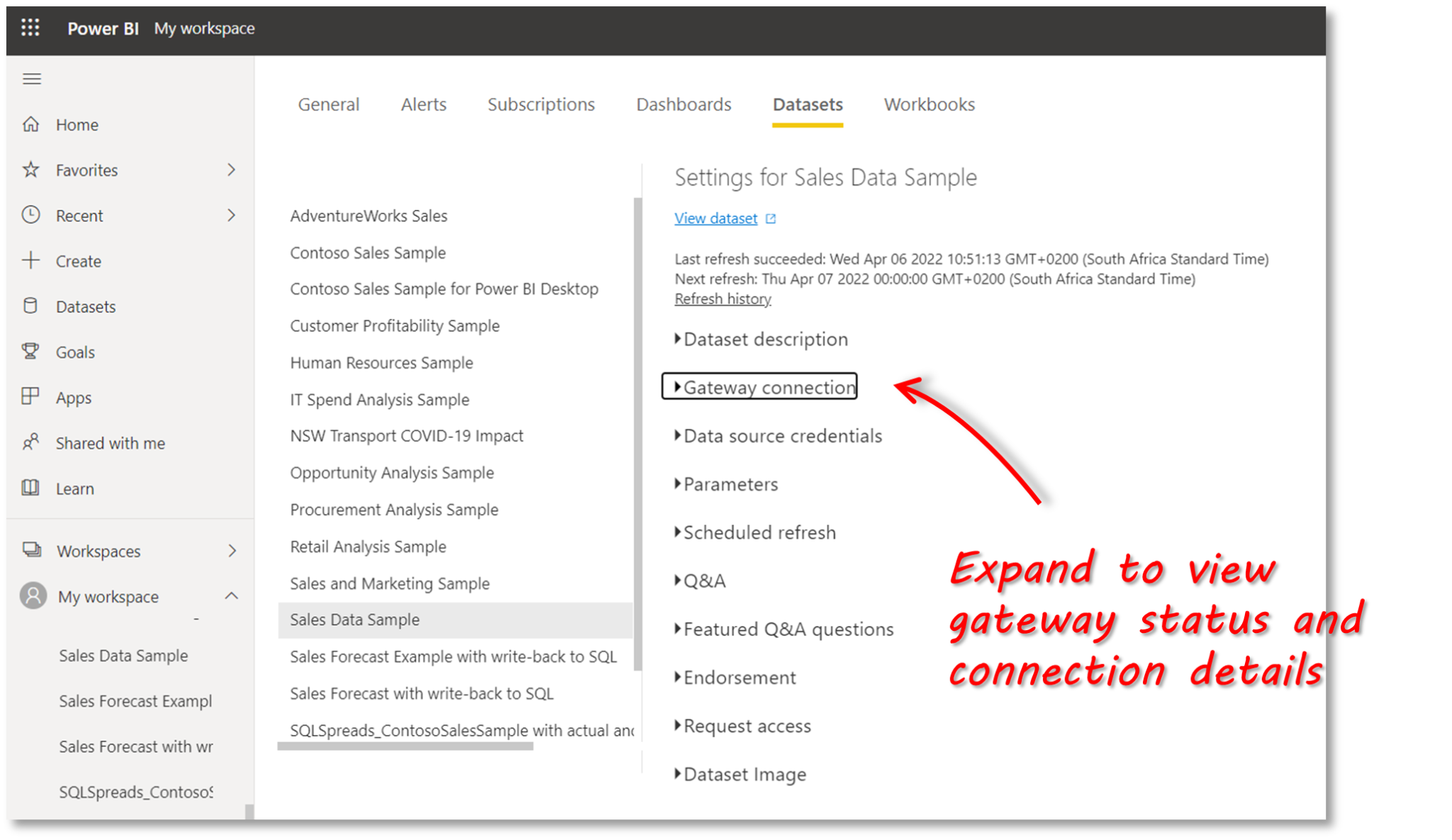
Task: Click the Refresh history link
Action: click(720, 299)
